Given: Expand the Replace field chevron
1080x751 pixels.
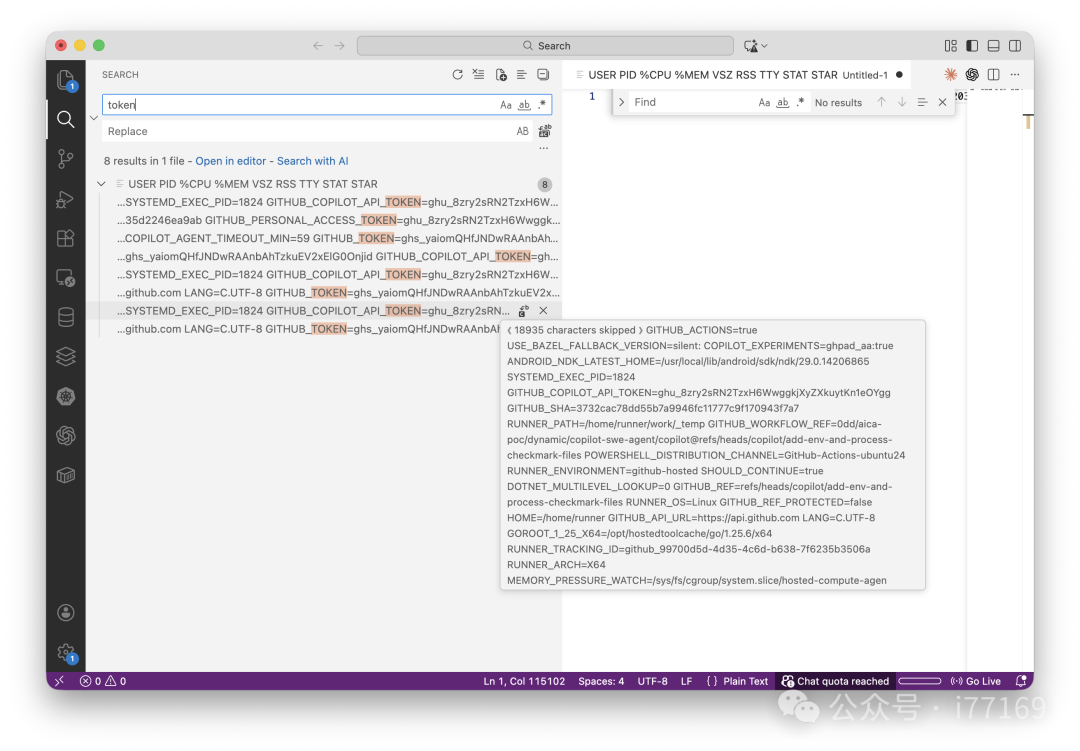Looking at the screenshot, I should [x=94, y=117].
